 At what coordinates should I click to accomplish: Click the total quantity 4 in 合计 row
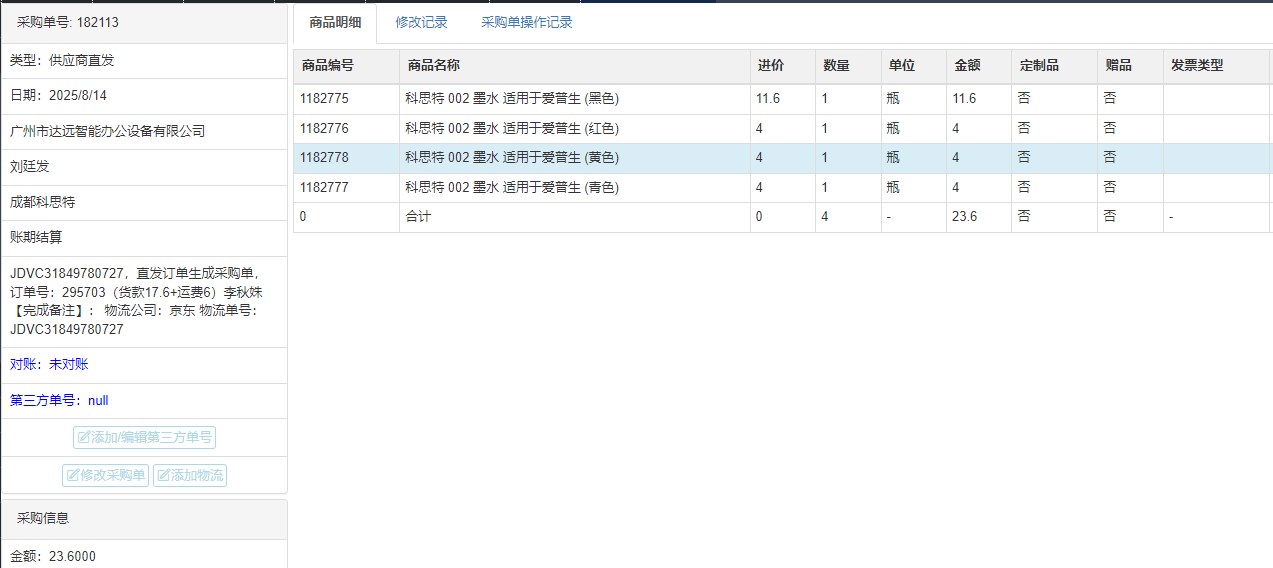tap(848, 217)
